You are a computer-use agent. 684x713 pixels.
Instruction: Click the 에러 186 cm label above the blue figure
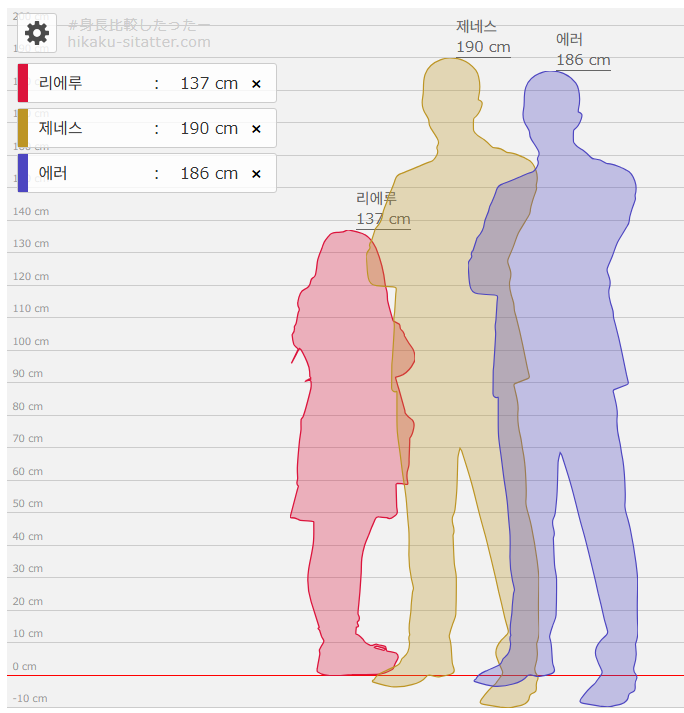point(583,50)
